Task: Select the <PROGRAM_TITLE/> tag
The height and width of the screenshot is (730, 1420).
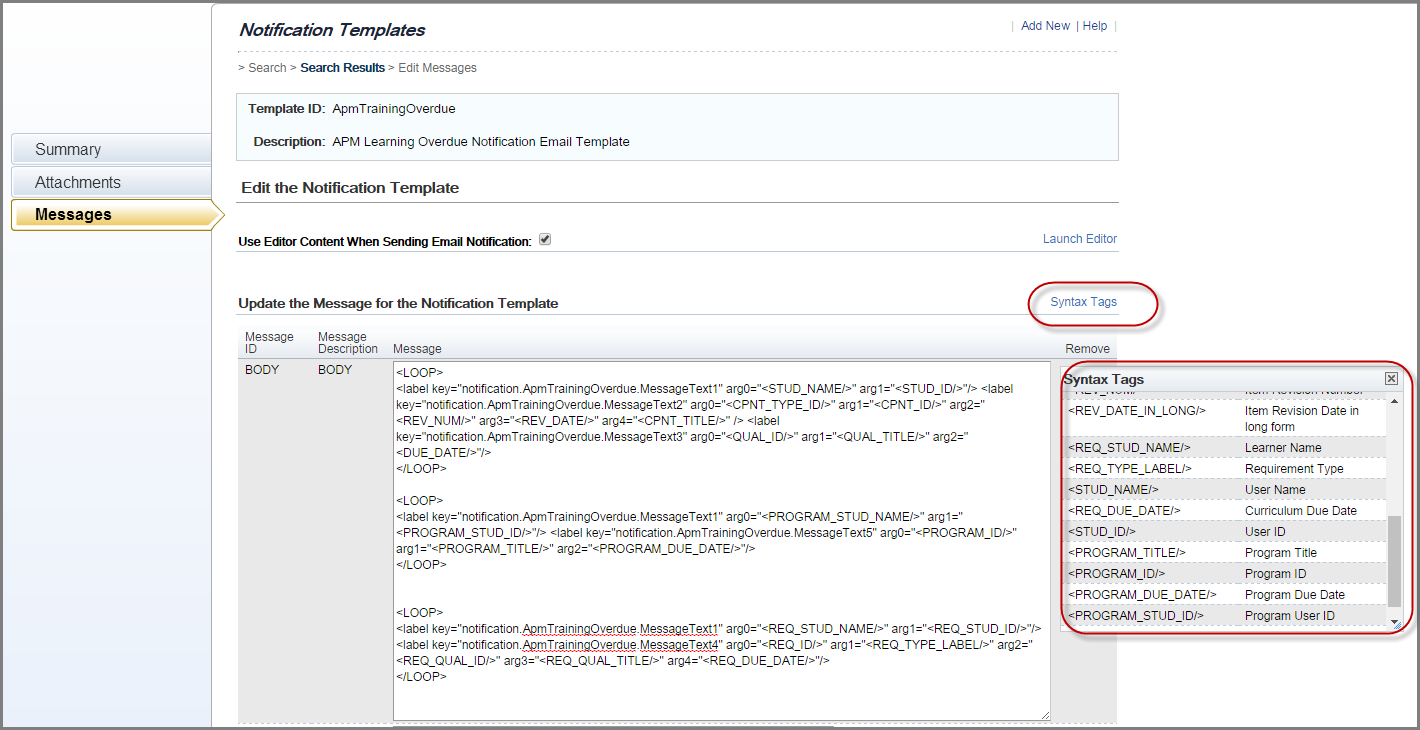Action: tap(1127, 553)
